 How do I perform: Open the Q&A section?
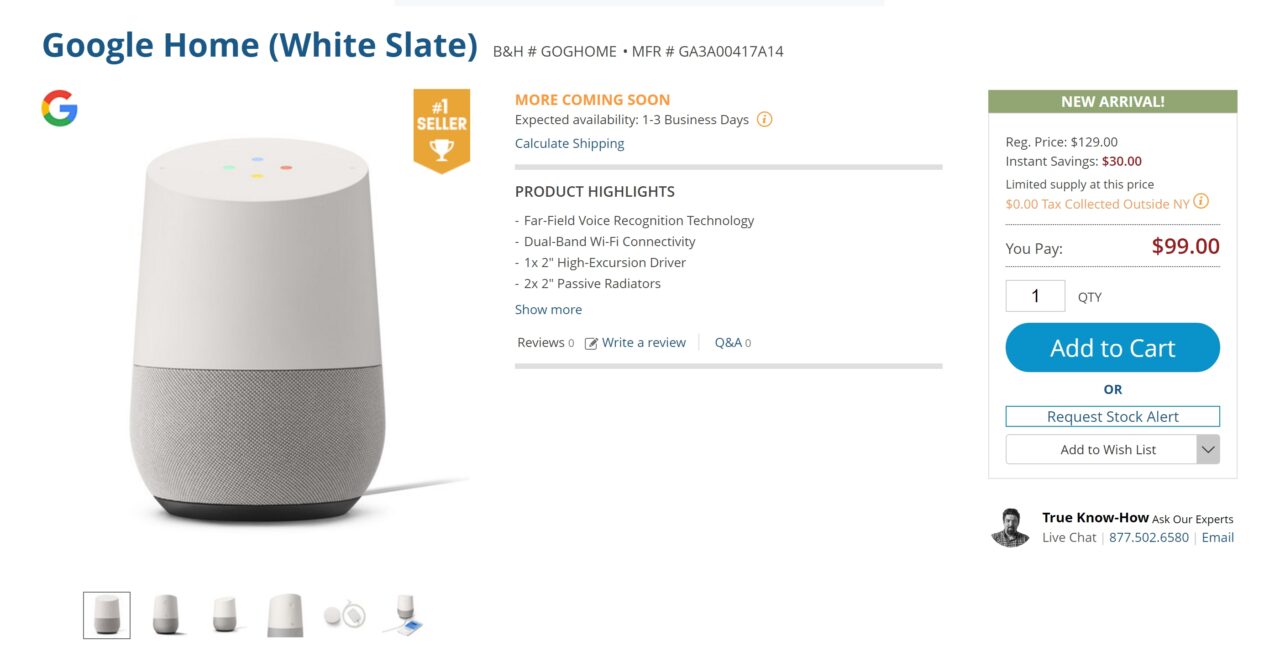728,343
